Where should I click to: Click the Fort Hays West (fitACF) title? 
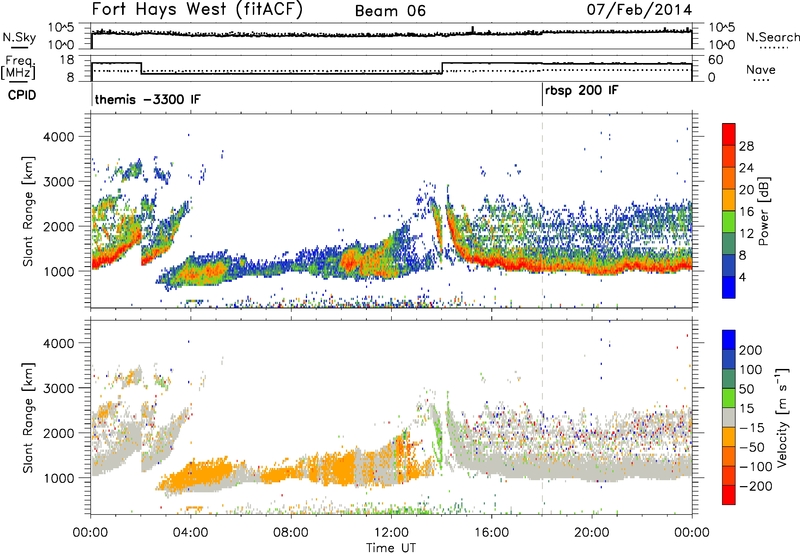[x=197, y=9]
